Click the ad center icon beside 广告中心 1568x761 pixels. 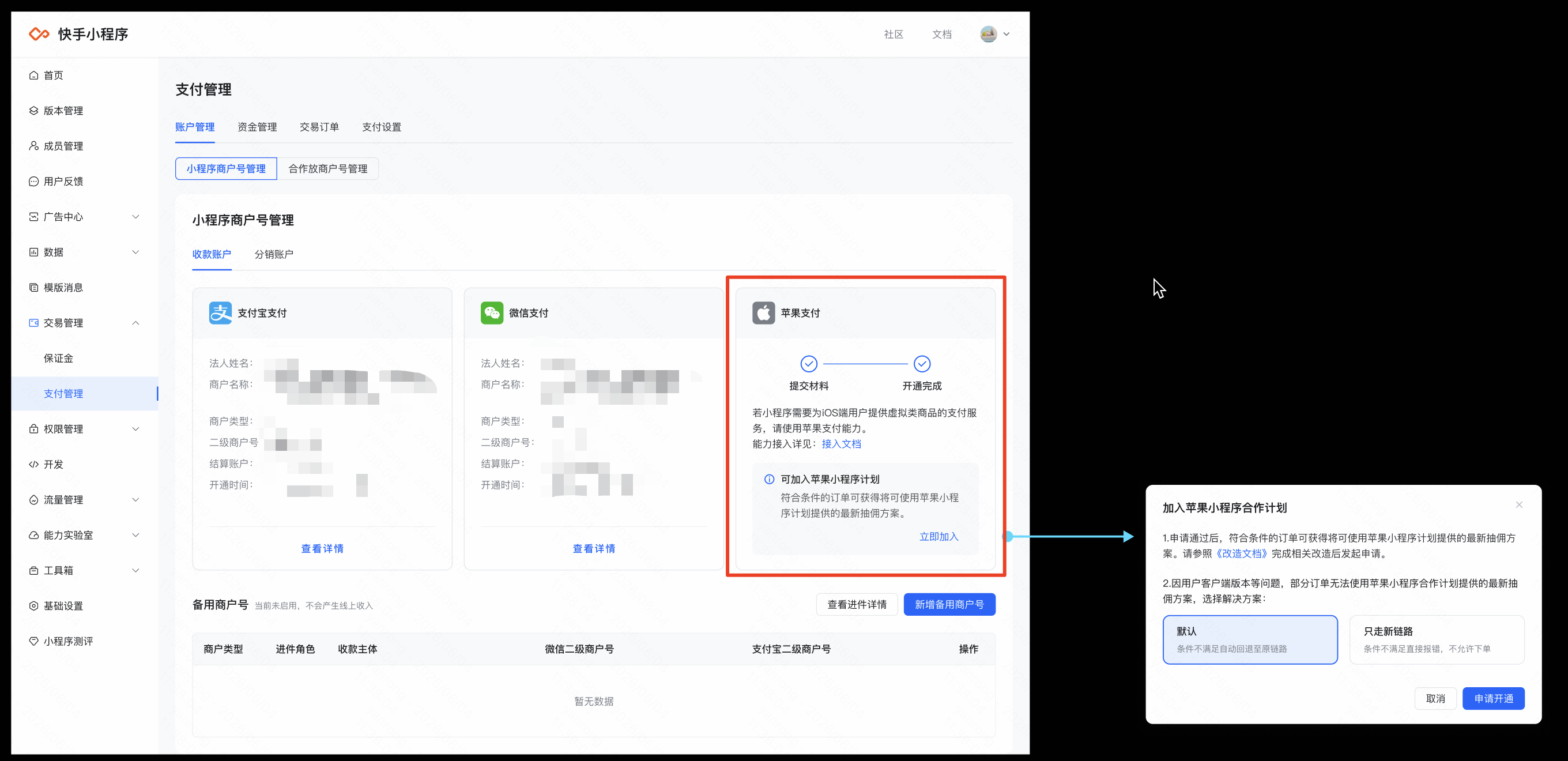pyautogui.click(x=33, y=217)
